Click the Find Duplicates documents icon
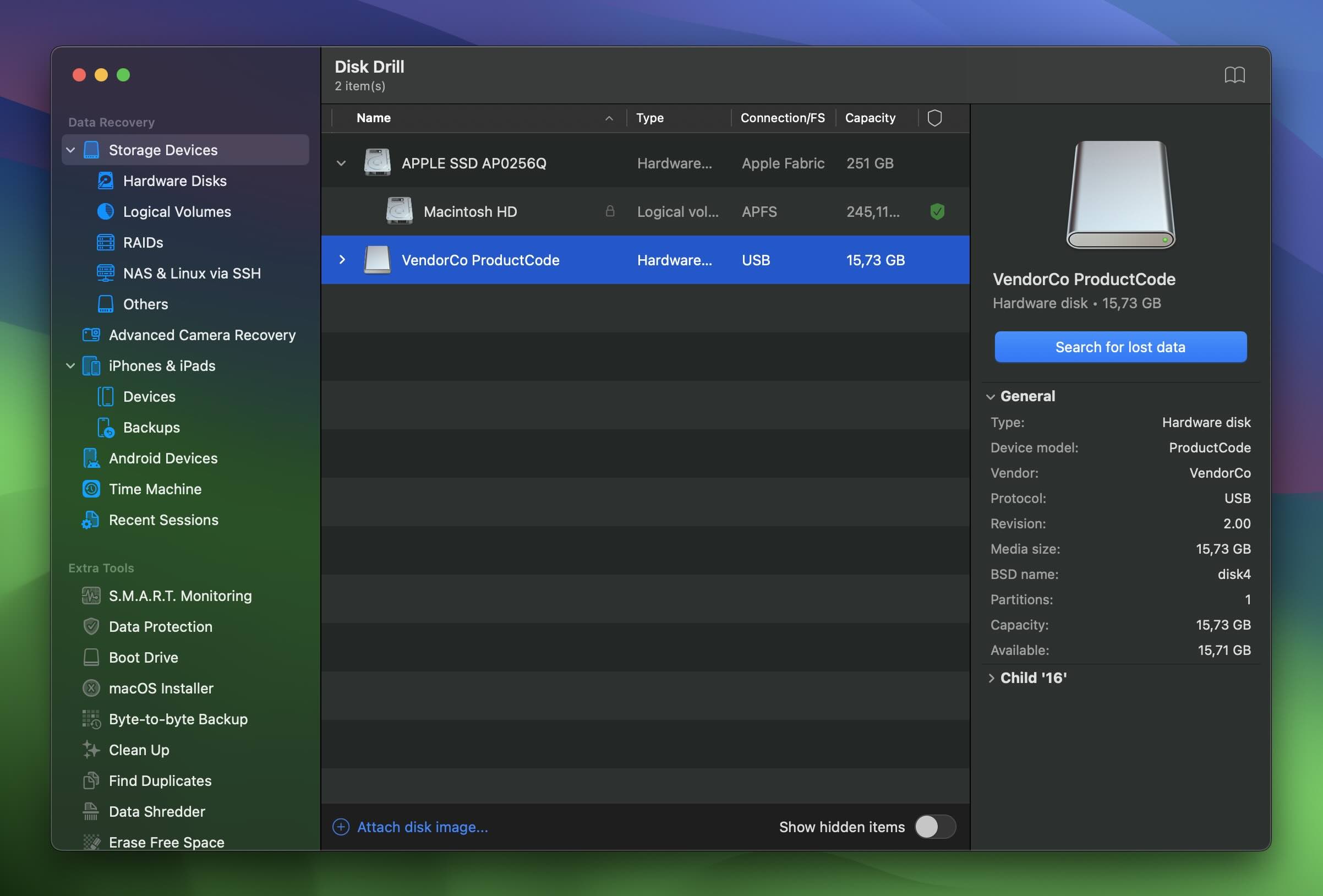This screenshot has width=1323, height=896. tap(91, 780)
